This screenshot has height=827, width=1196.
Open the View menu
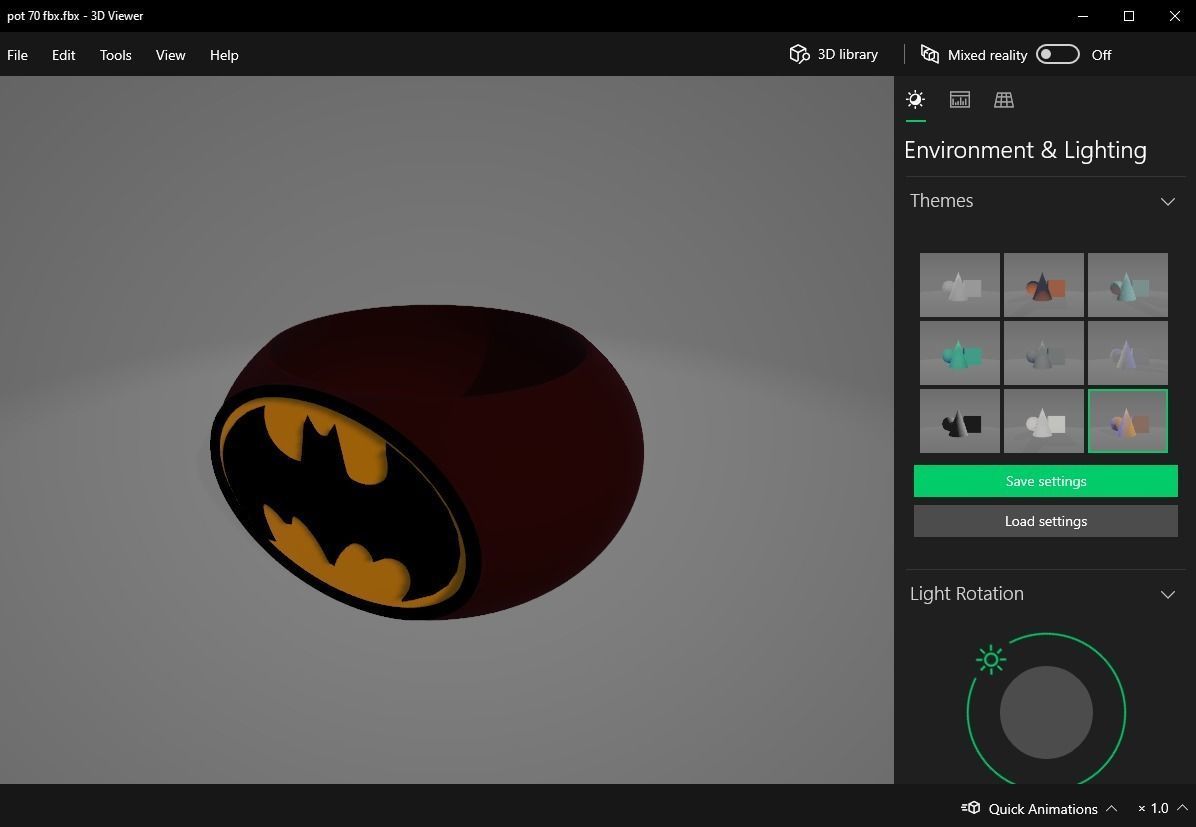[170, 55]
